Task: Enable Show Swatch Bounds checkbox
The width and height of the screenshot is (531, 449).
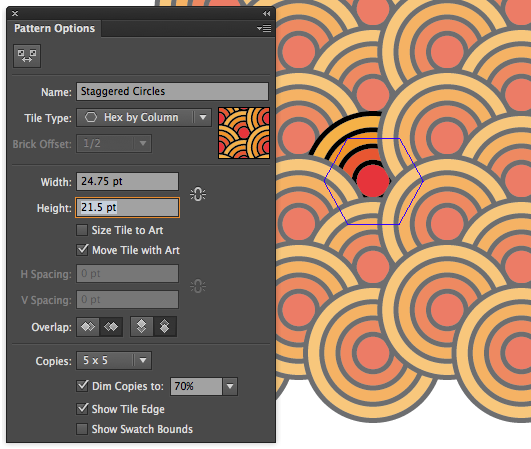Action: click(x=82, y=429)
